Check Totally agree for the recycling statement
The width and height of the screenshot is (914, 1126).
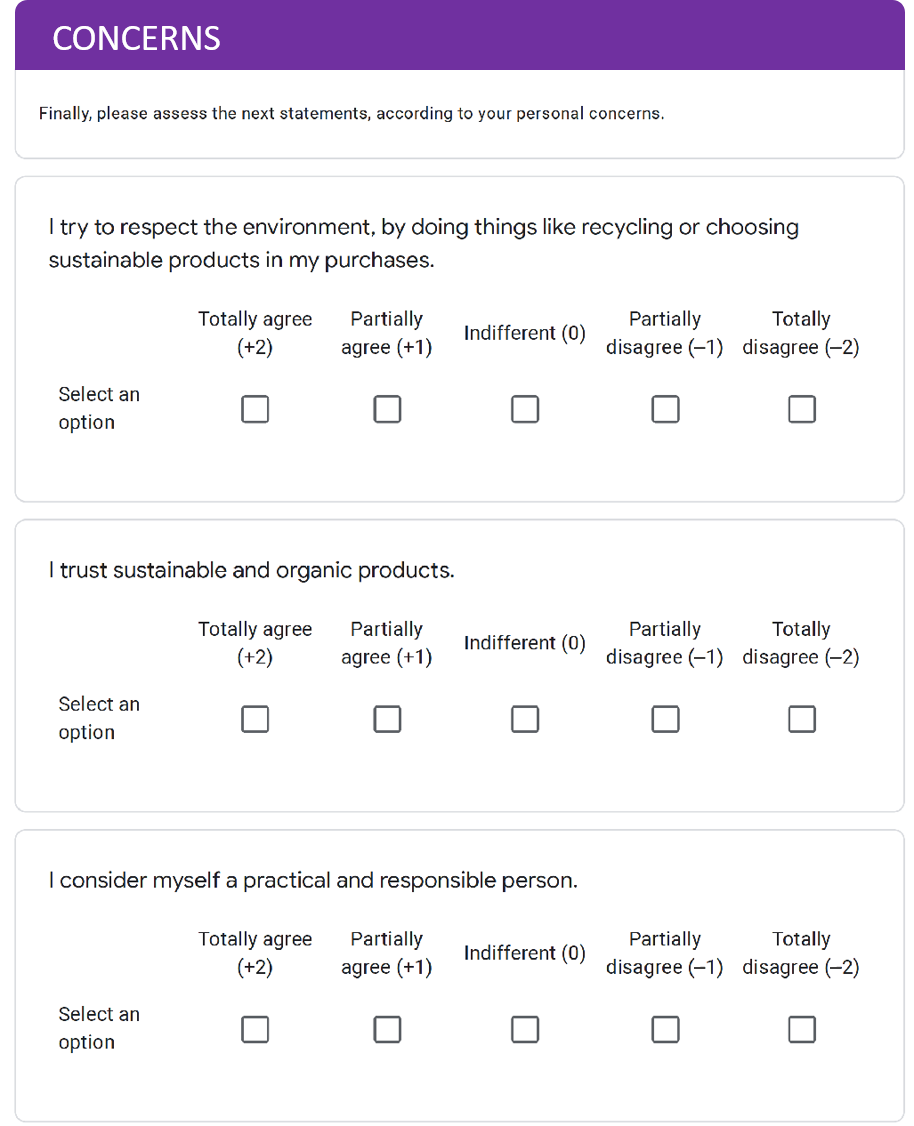255,409
